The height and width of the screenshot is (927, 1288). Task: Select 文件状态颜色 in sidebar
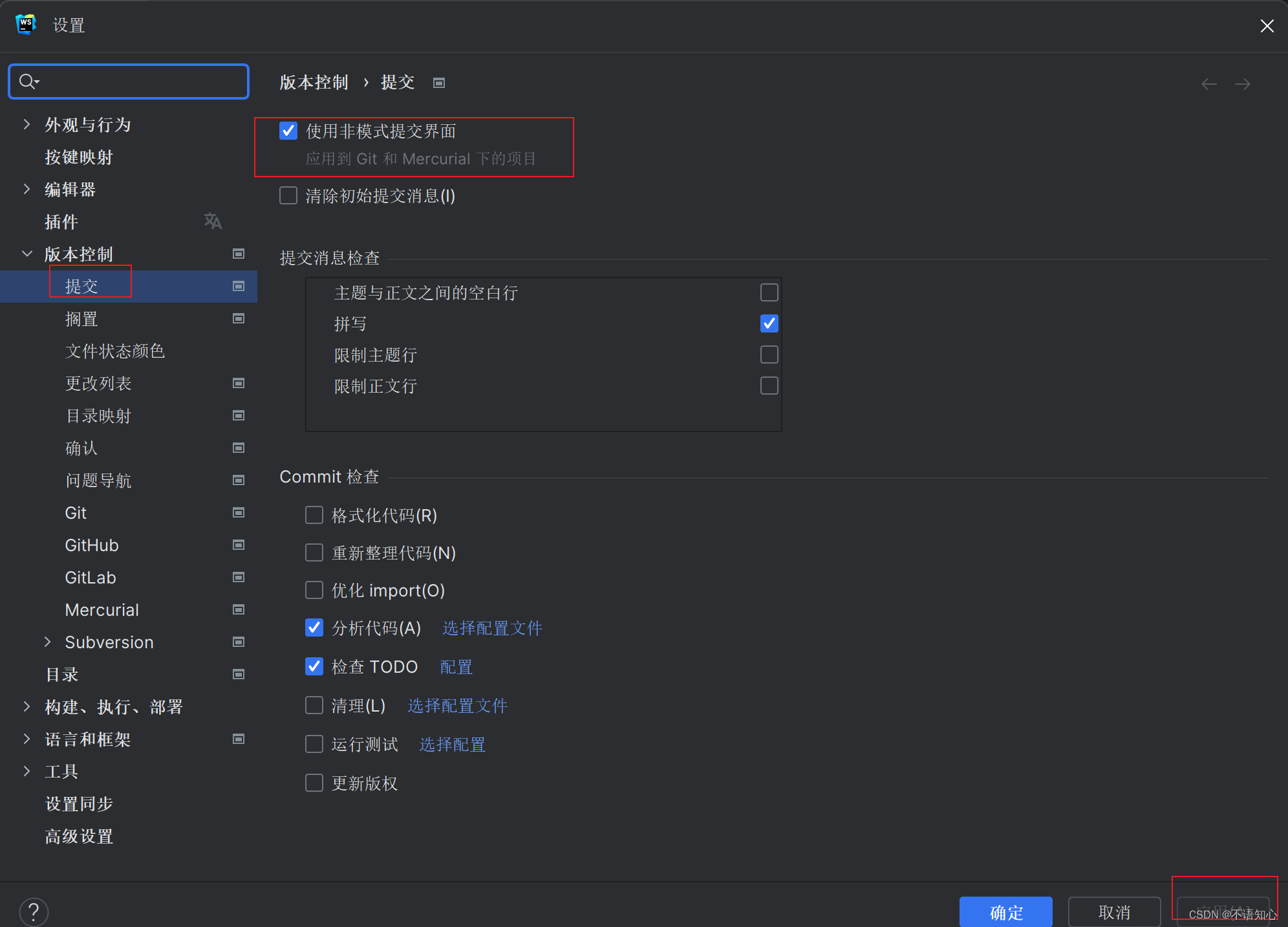coord(115,351)
